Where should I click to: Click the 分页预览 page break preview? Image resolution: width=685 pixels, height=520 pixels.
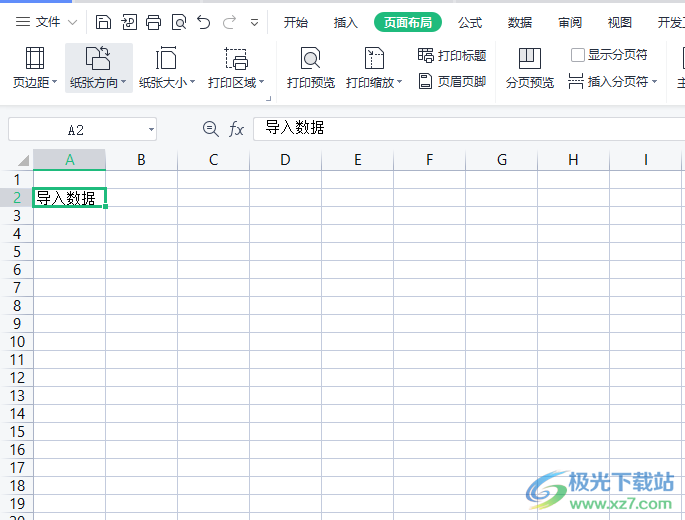click(x=530, y=68)
